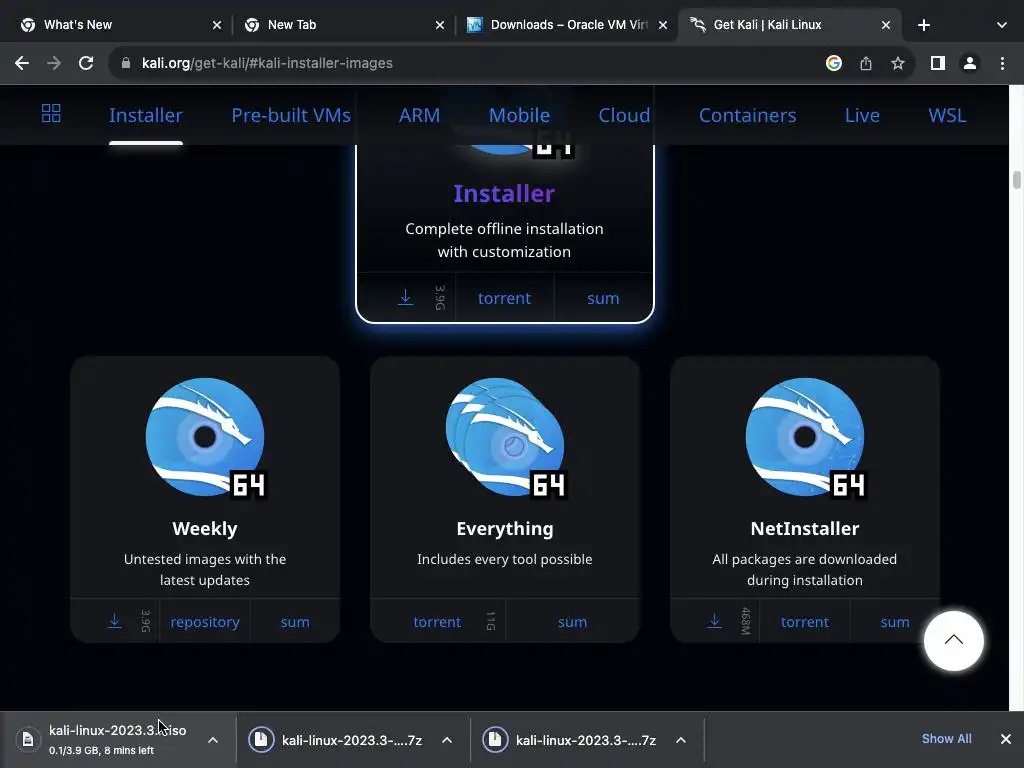Viewport: 1024px width, 768px height.
Task: Go to the Mobile section
Action: click(x=519, y=116)
